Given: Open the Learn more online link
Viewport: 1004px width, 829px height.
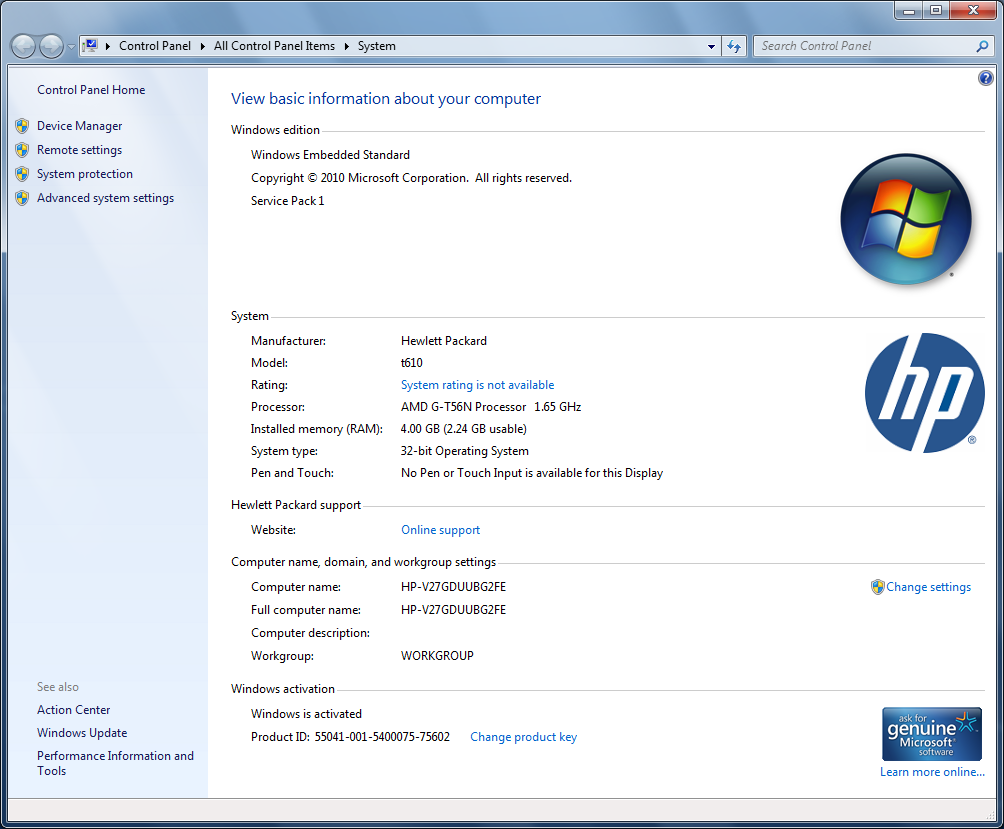Looking at the screenshot, I should coord(932,772).
